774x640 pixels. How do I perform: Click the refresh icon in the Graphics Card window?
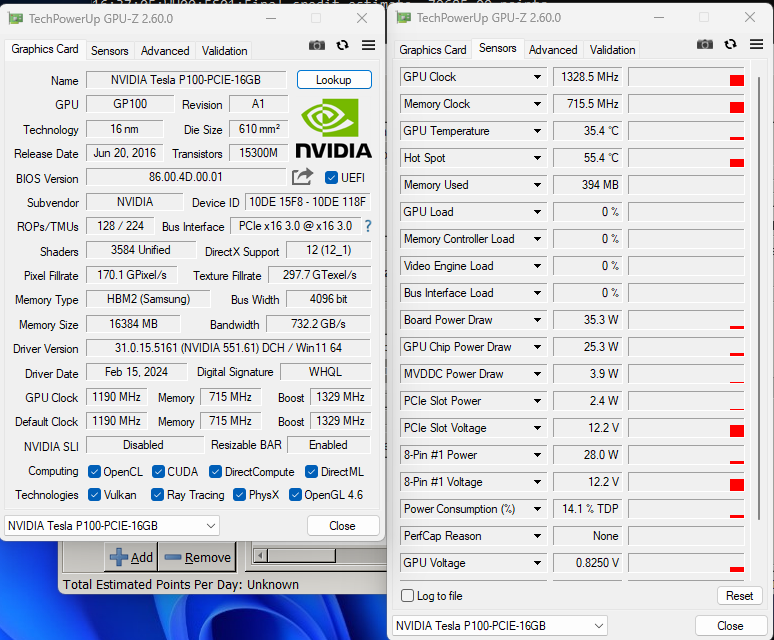[x=343, y=45]
